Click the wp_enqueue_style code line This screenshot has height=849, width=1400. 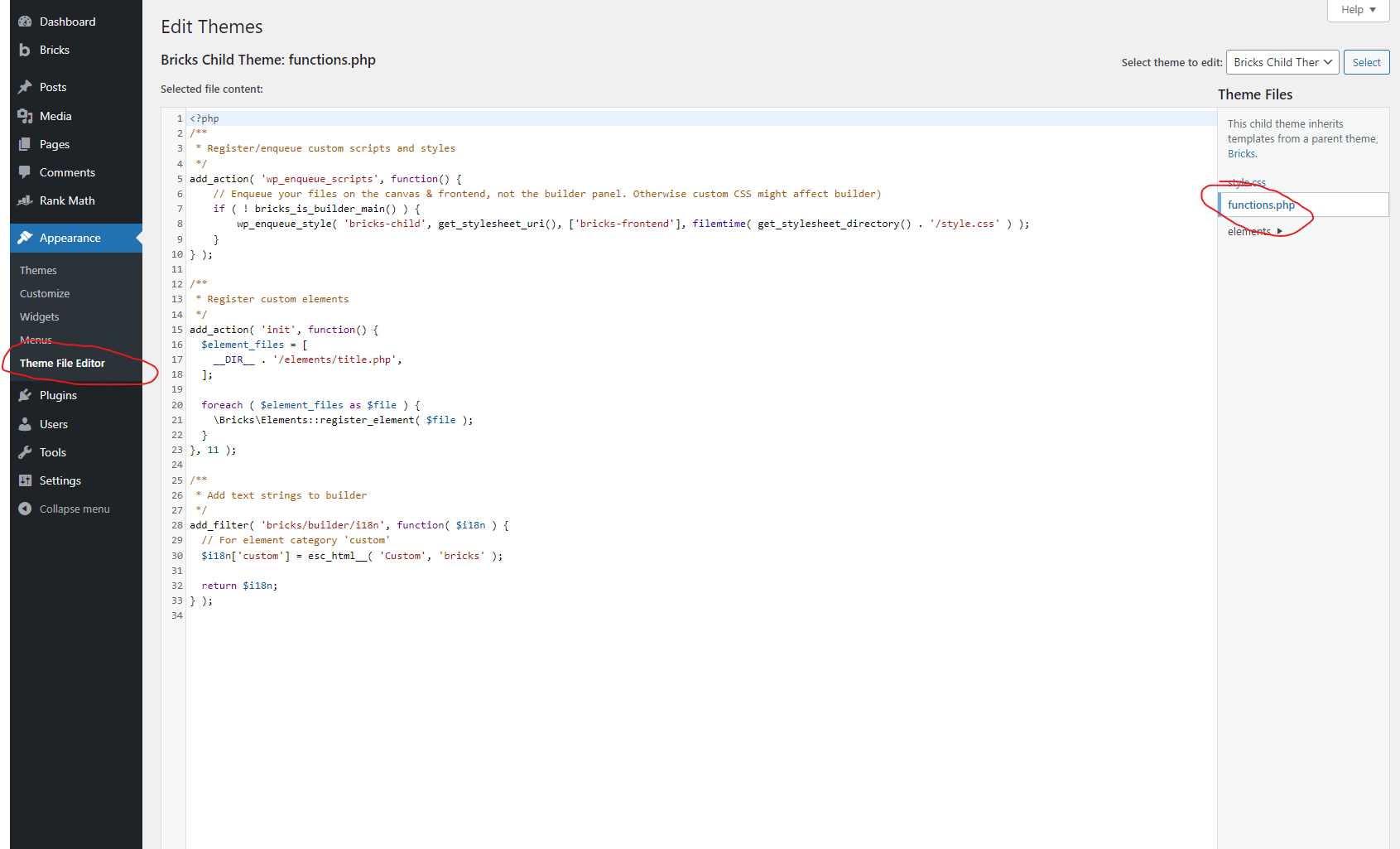[x=633, y=224]
